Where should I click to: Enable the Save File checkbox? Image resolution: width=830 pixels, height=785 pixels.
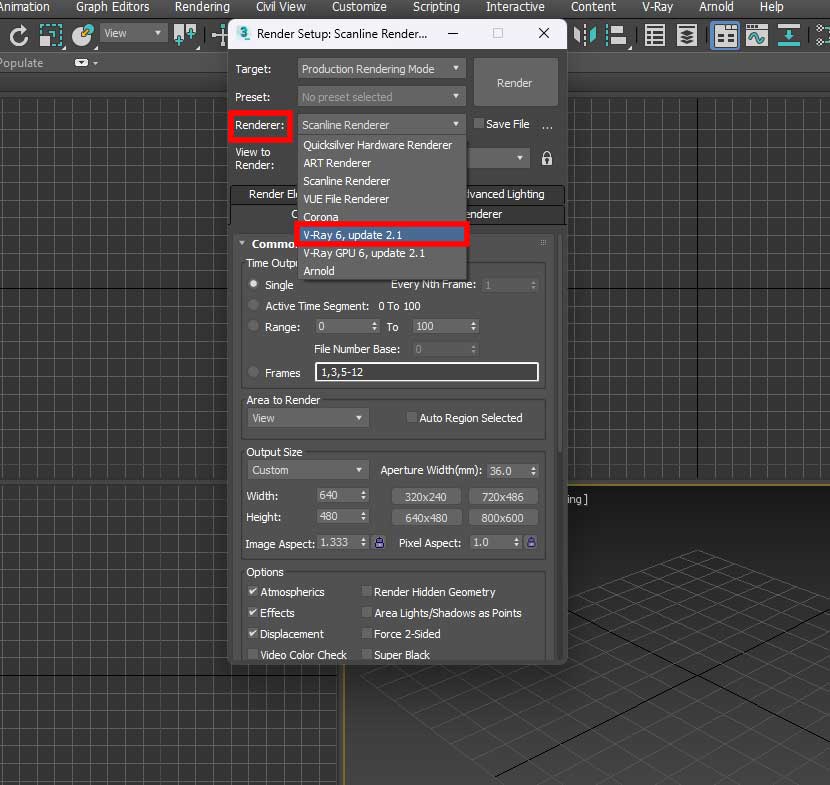[479, 123]
